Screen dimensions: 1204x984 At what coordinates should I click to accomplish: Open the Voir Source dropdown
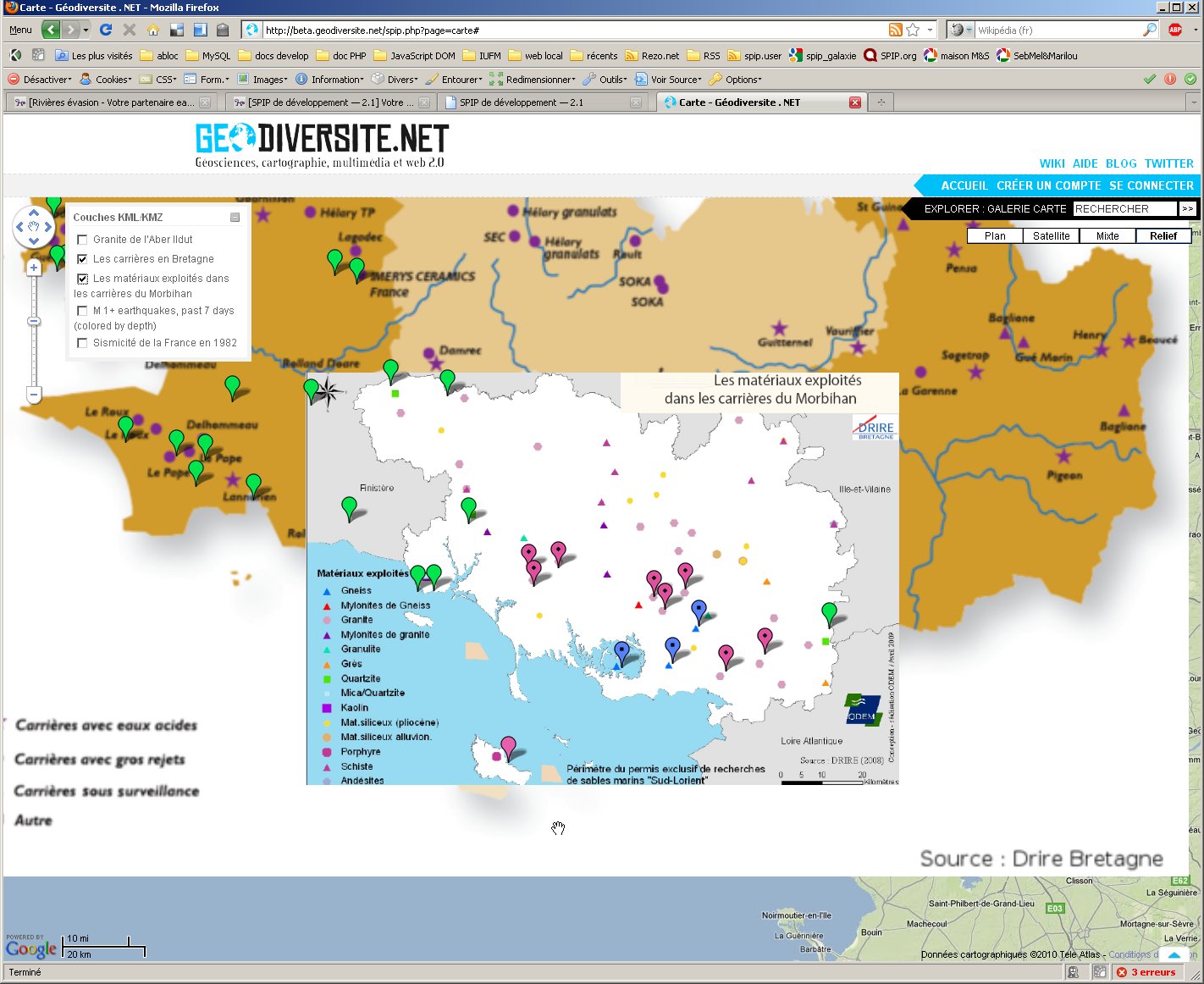(x=669, y=79)
